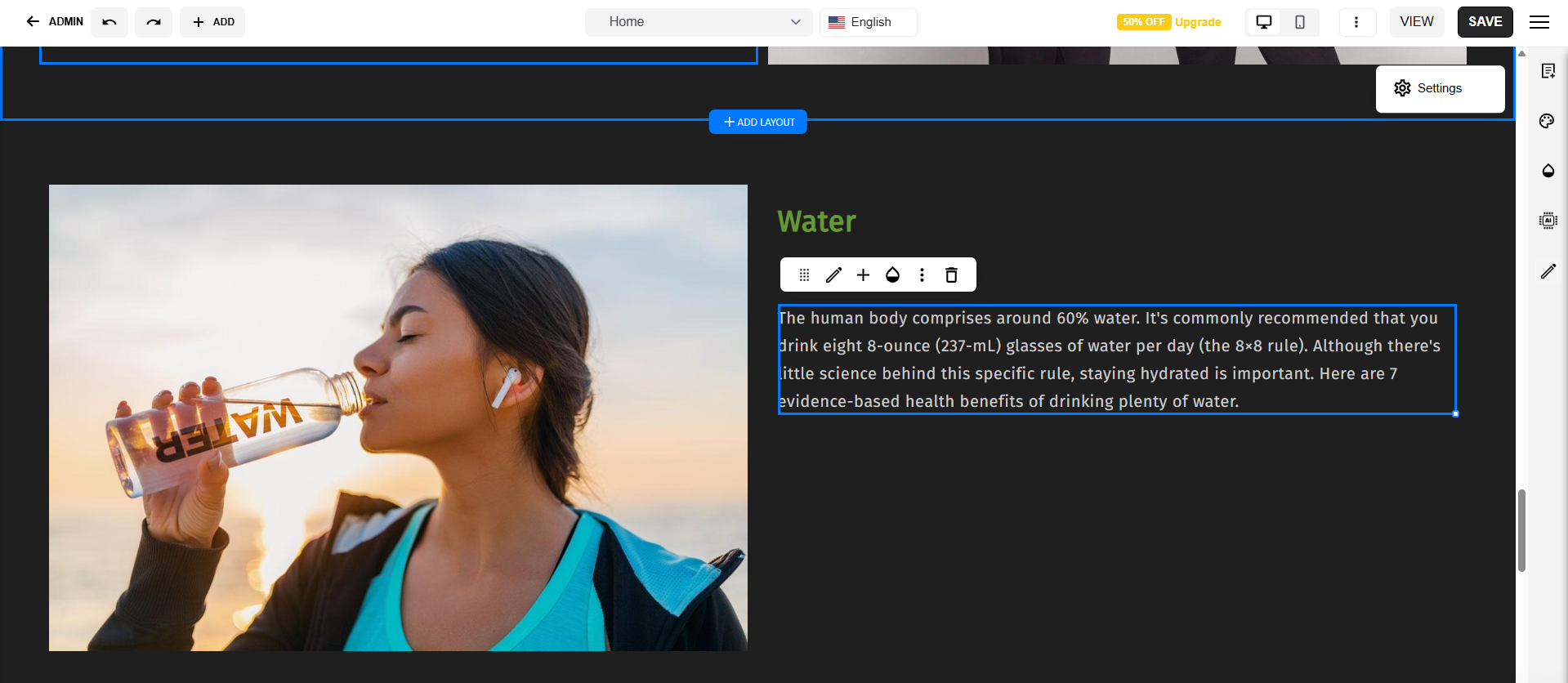Click the plus icon in the floating block toolbar
The image size is (1568, 683).
tap(863, 275)
